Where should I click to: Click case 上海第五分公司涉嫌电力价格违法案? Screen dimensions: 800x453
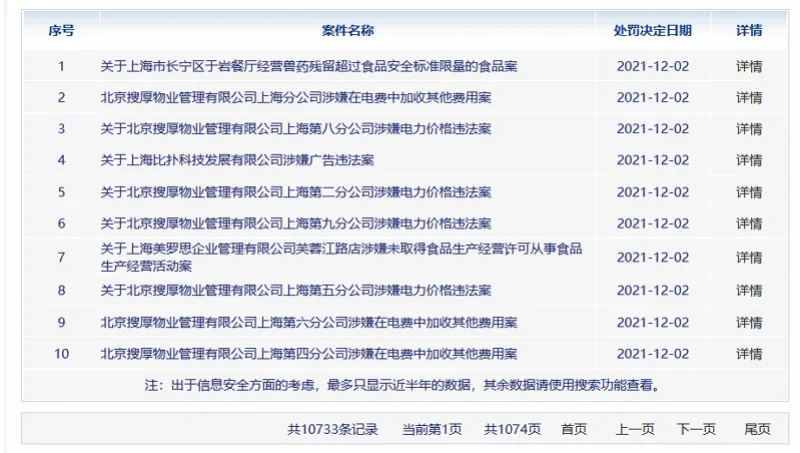(x=295, y=291)
